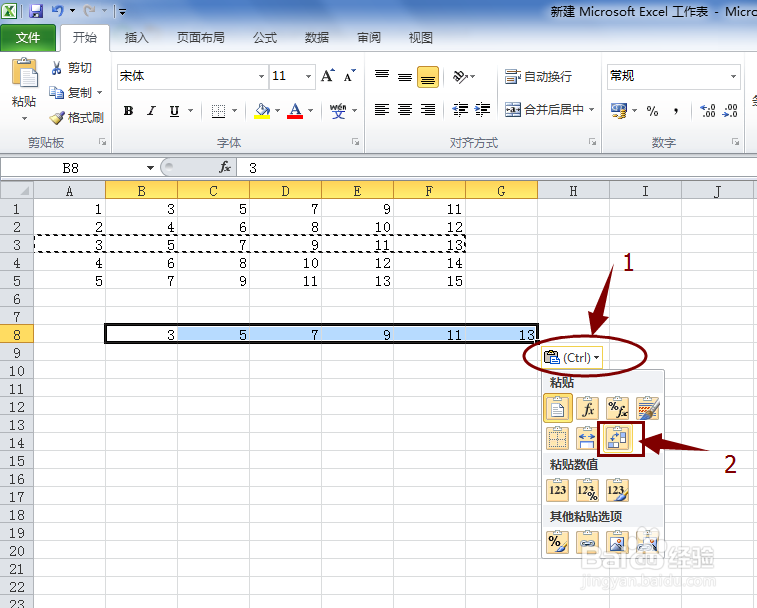
Task: Increase decimal places
Action: point(708,111)
